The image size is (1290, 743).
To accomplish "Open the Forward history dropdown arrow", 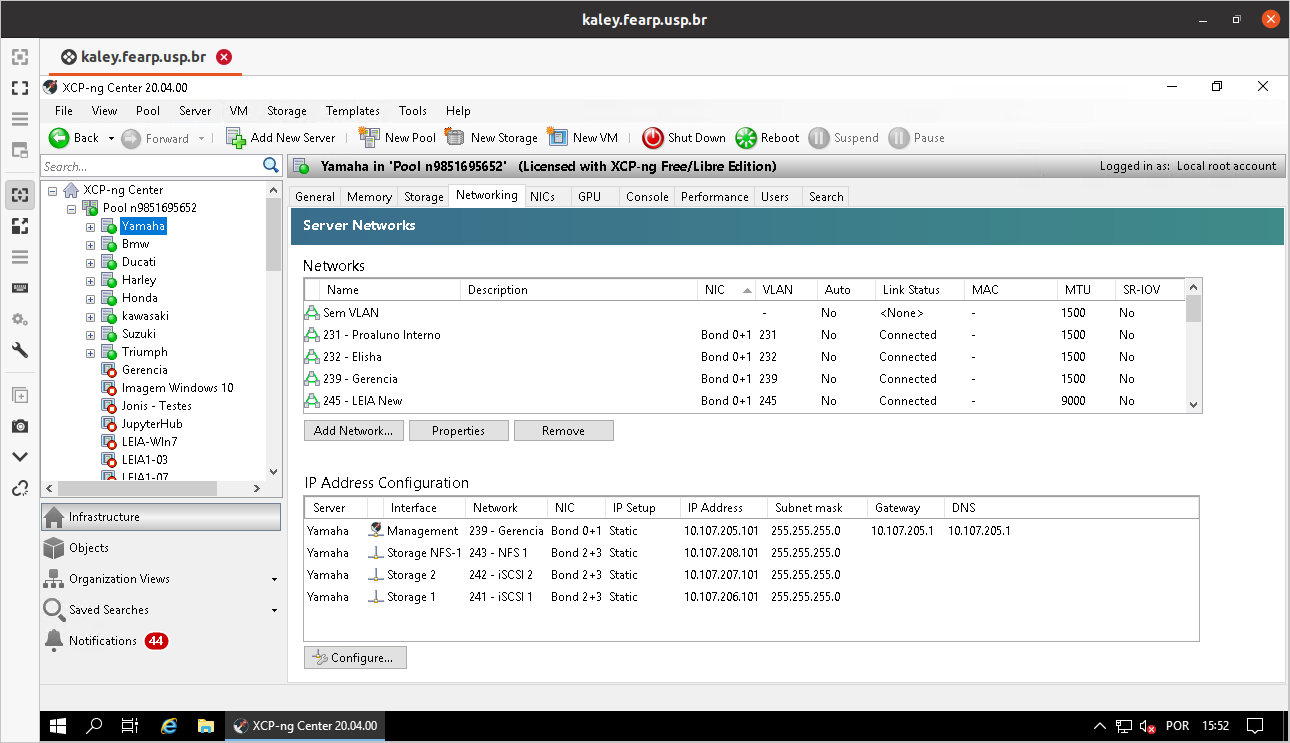I will pyautogui.click(x=201, y=138).
